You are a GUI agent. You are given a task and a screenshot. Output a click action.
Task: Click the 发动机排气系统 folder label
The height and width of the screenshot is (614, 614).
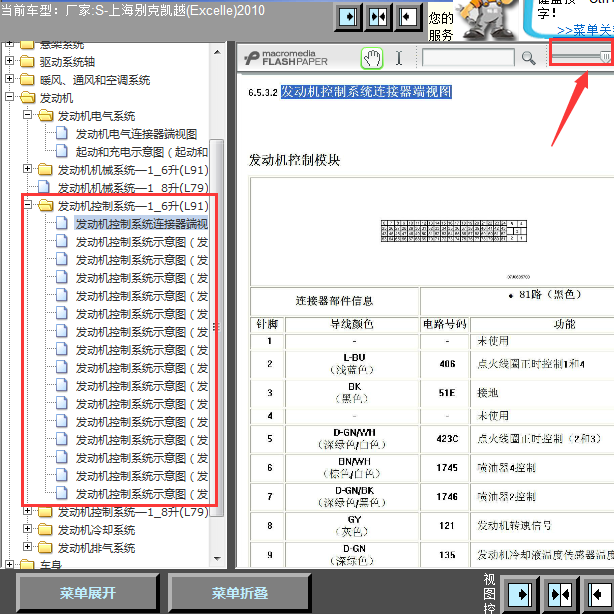(x=96, y=549)
